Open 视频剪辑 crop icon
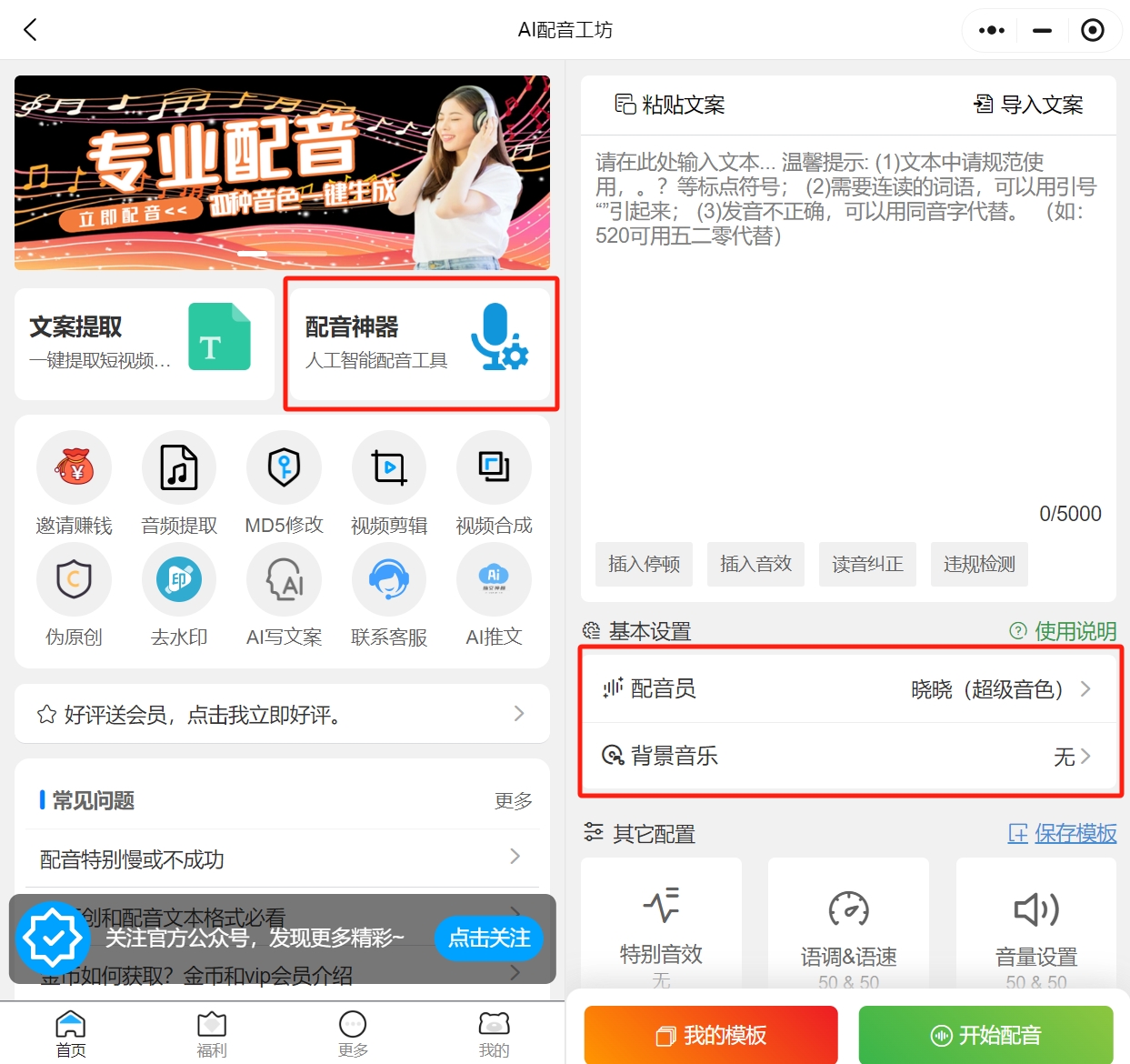The image size is (1130, 1064). tap(389, 467)
